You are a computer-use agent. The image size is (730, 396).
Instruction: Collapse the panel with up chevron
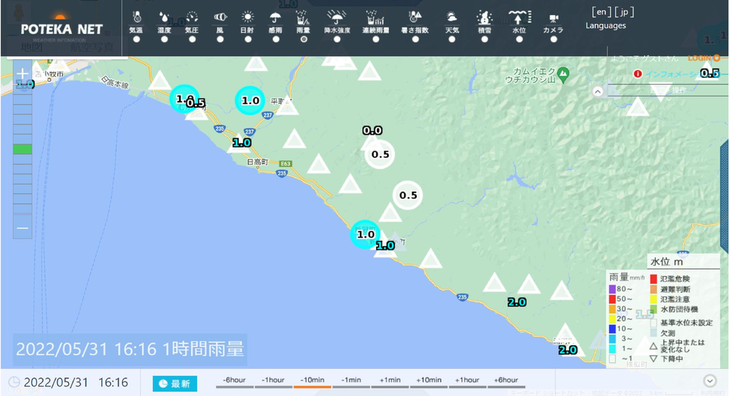tap(598, 92)
